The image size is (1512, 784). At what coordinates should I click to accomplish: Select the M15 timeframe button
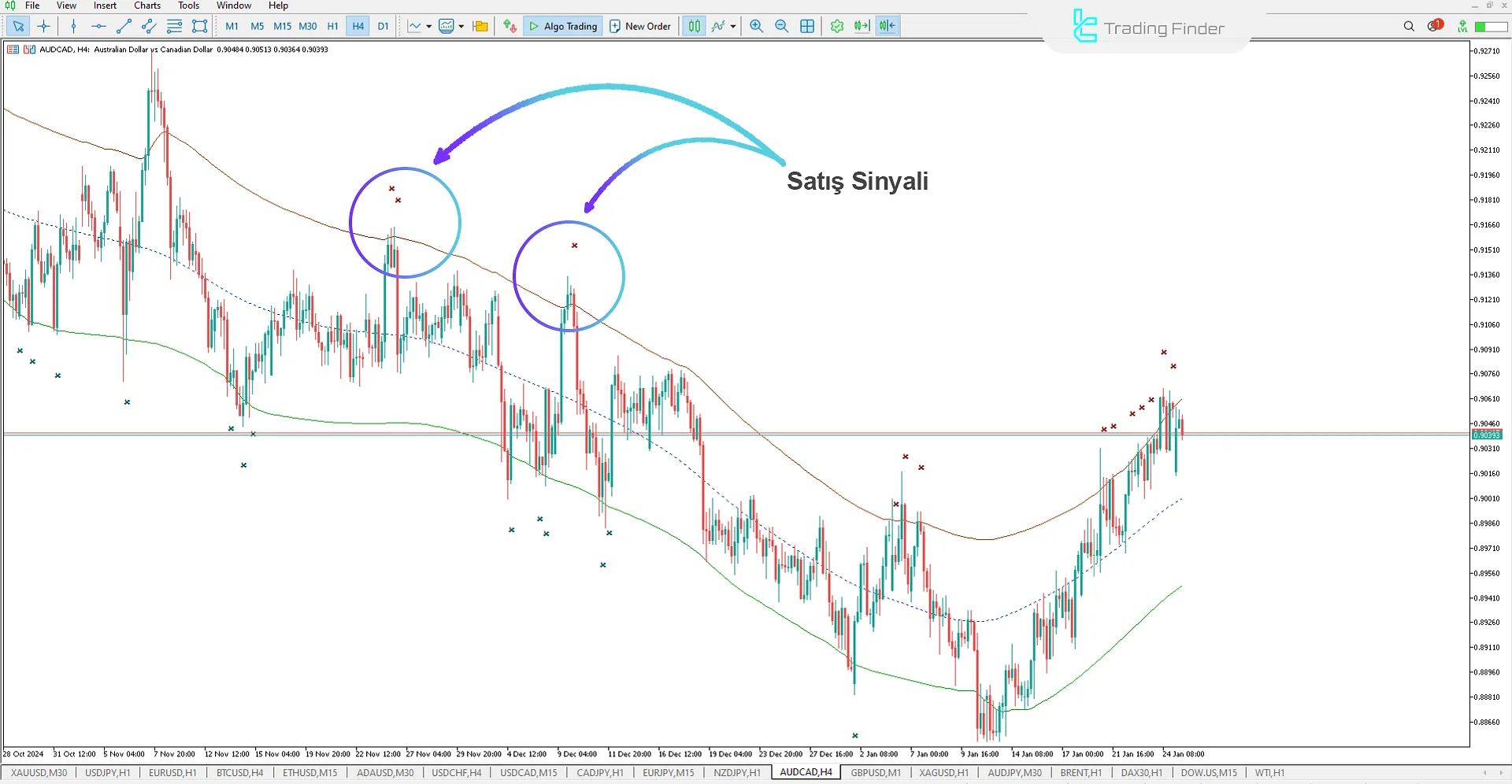click(282, 26)
